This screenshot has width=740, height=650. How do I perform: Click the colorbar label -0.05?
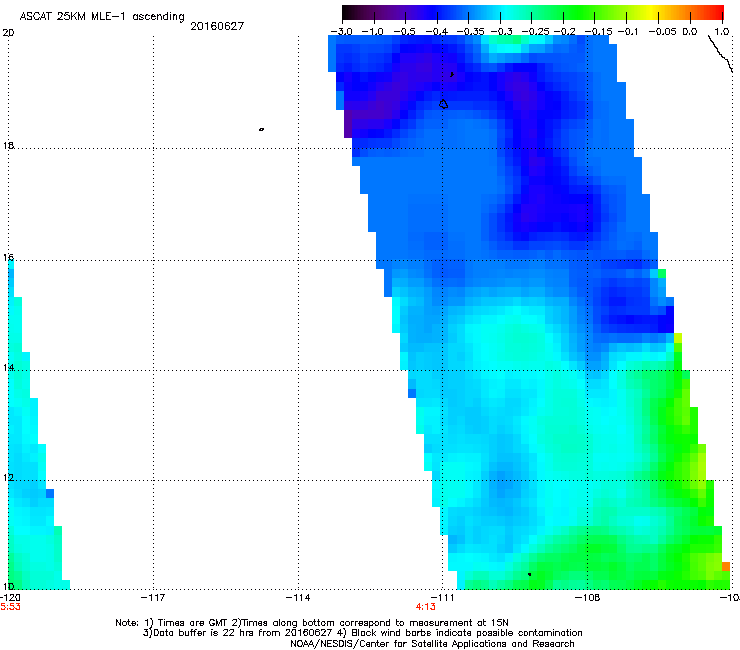coord(663,32)
